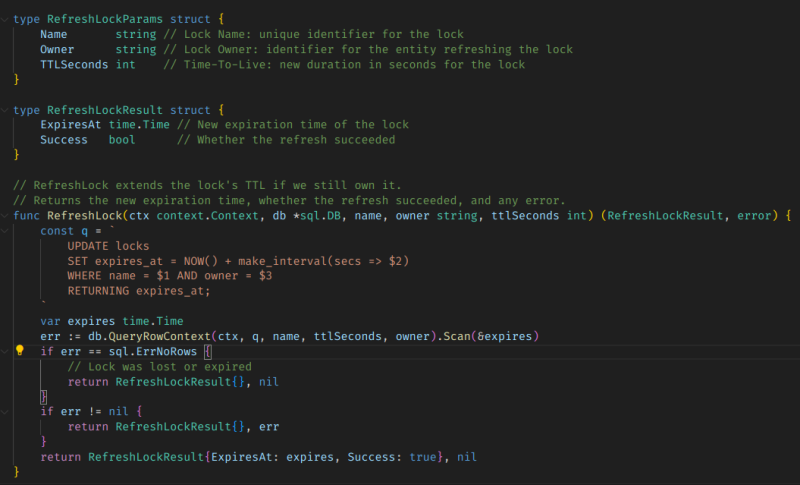
Task: Click the 'if err != nil' condition
Action: pyautogui.click(x=88, y=411)
